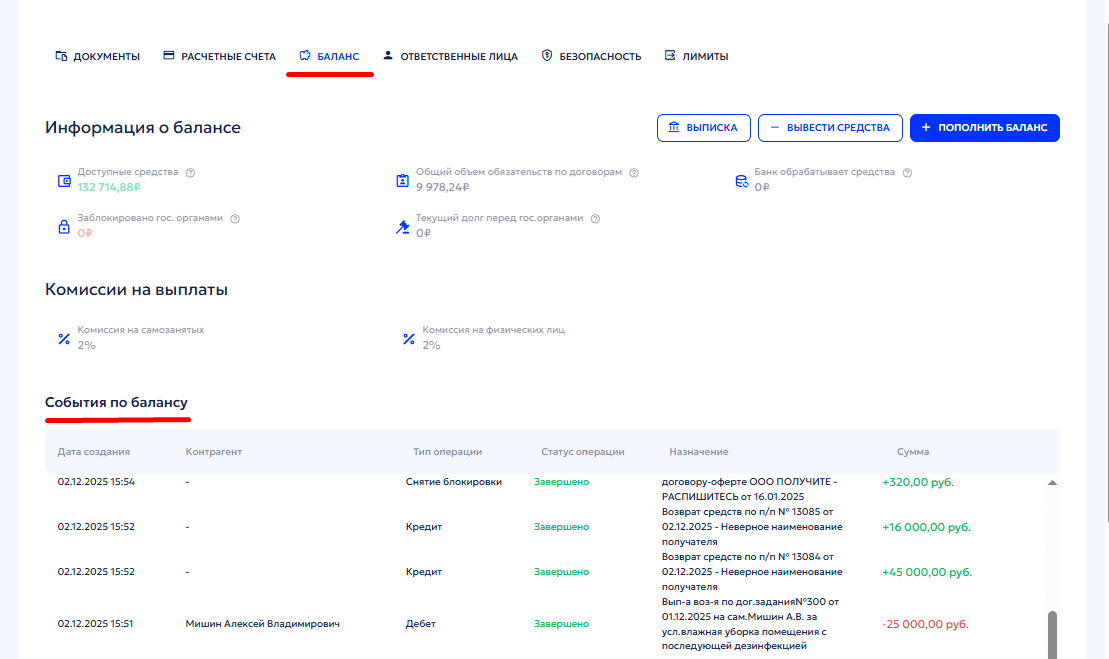1109x659 pixels.
Task: Go to the Ответственные лица tab
Action: coord(450,56)
